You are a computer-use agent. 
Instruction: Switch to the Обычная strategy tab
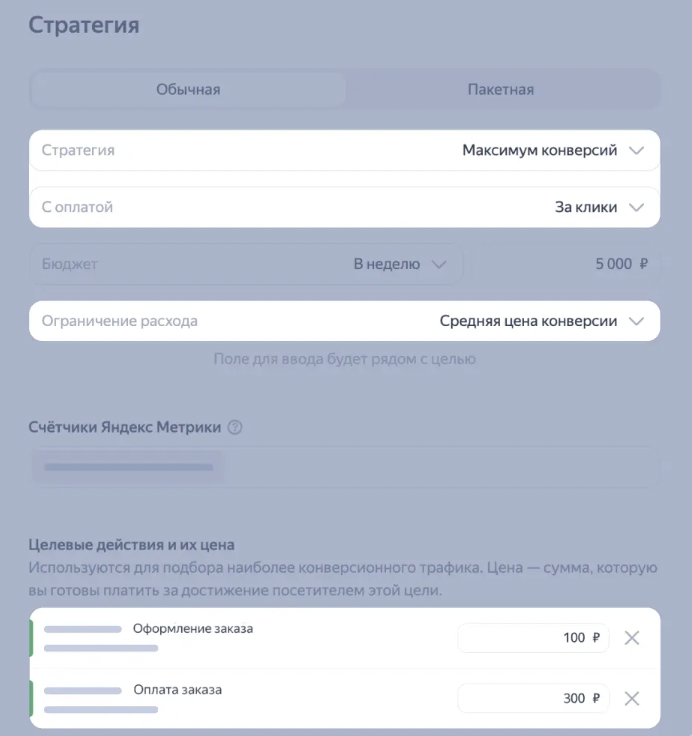pos(188,89)
